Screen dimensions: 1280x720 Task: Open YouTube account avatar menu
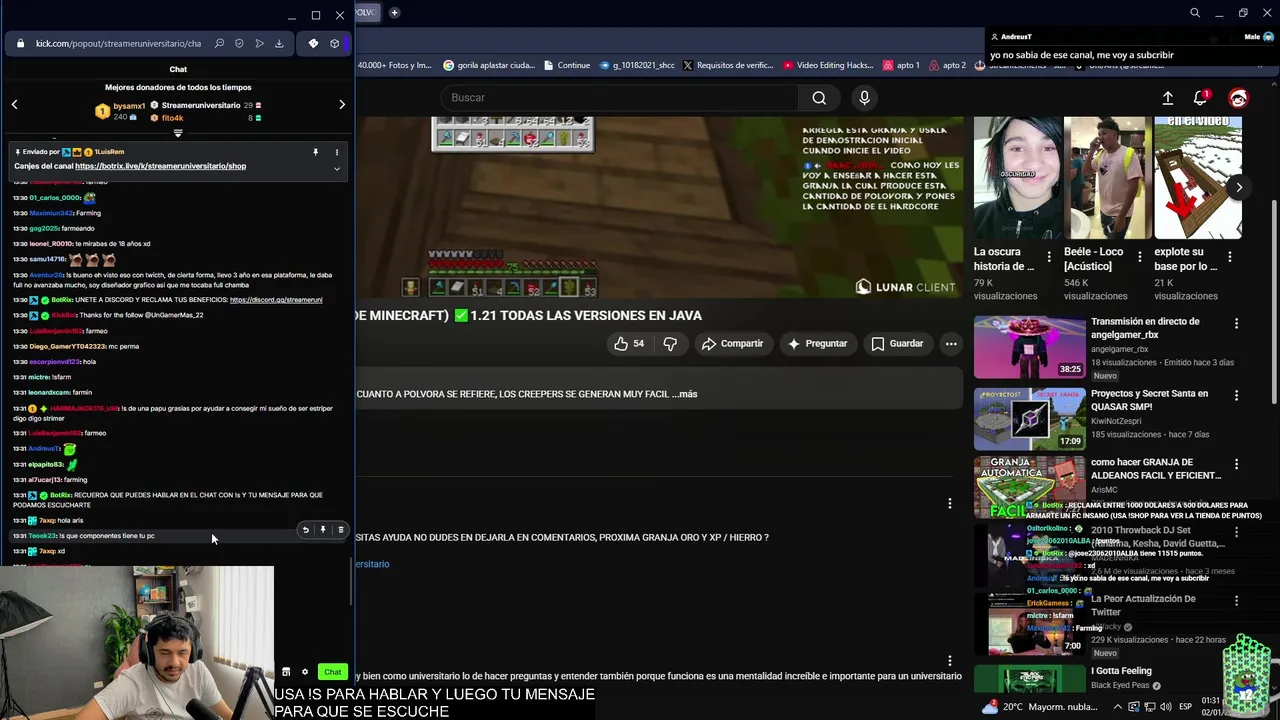[1238, 97]
